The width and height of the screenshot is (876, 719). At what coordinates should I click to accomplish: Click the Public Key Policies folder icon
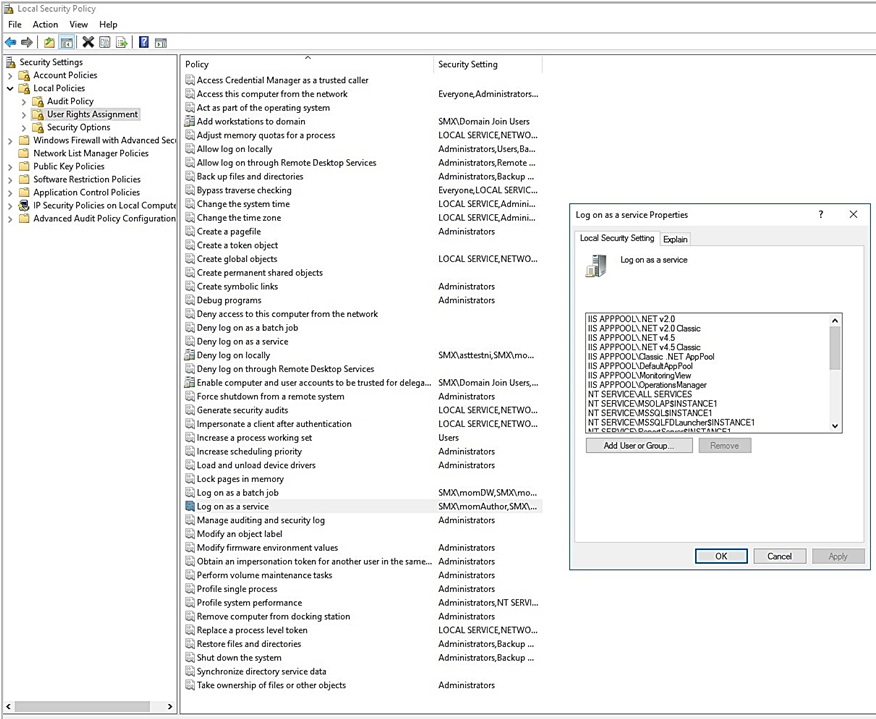(x=24, y=166)
